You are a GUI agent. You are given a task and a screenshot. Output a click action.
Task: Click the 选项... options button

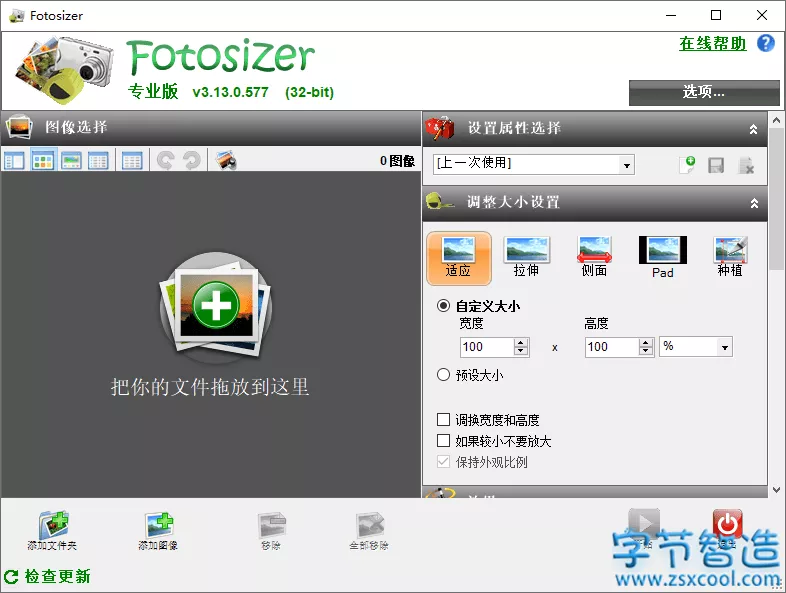click(704, 92)
